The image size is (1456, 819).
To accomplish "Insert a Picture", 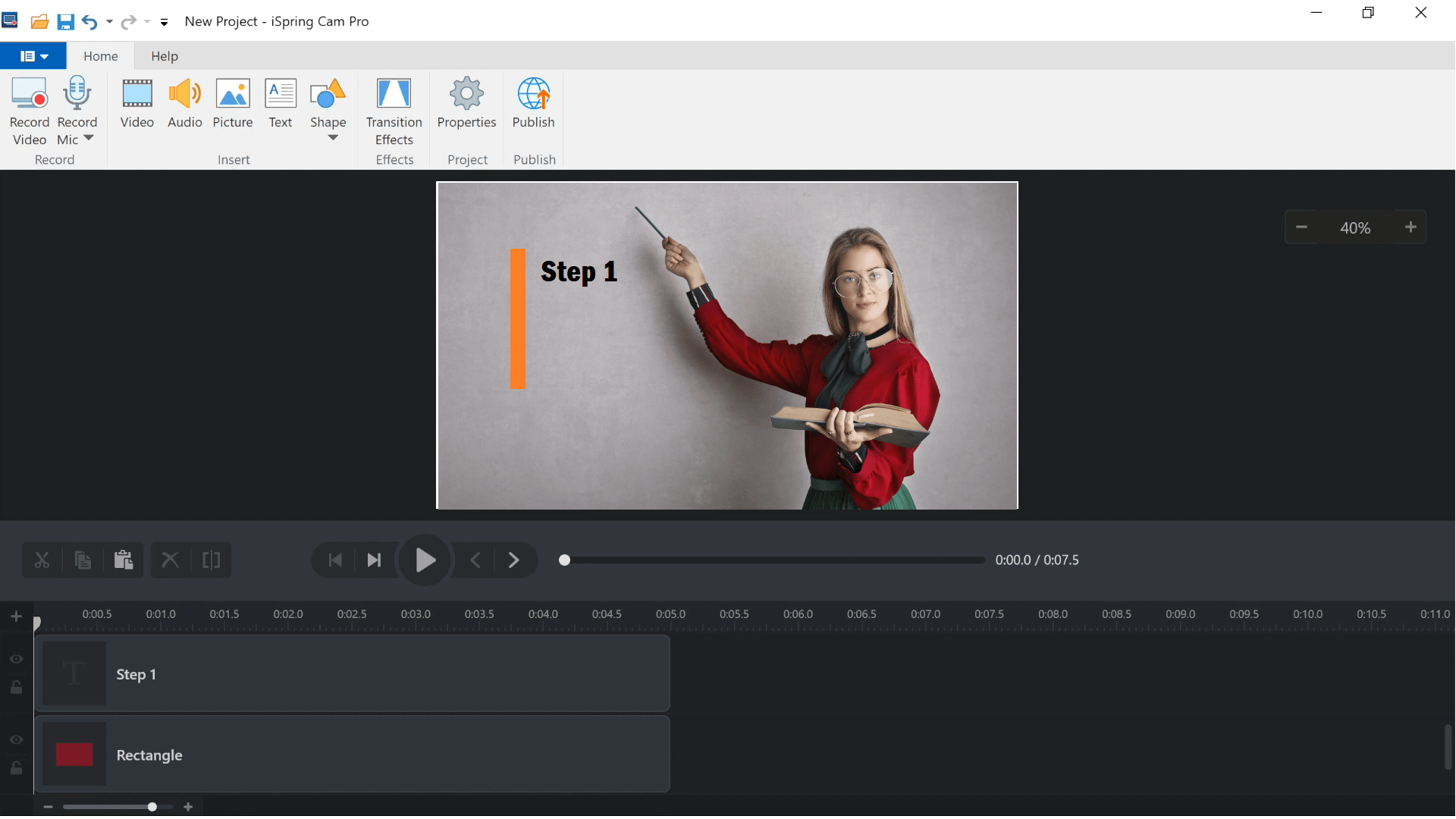I will tap(233, 104).
